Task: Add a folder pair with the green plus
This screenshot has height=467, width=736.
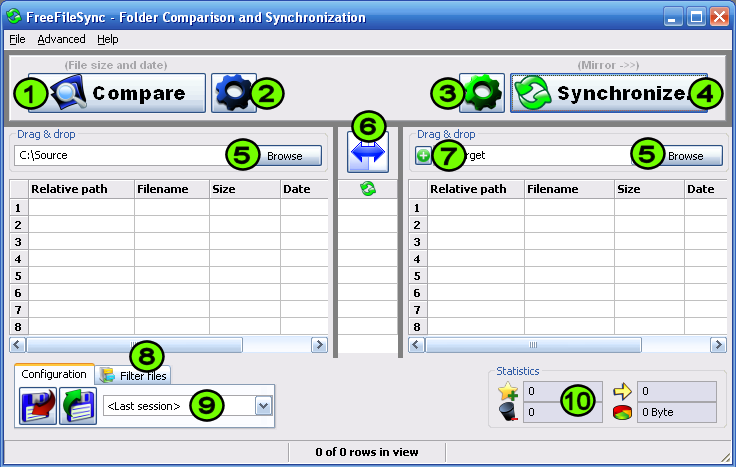Action: coord(422,156)
